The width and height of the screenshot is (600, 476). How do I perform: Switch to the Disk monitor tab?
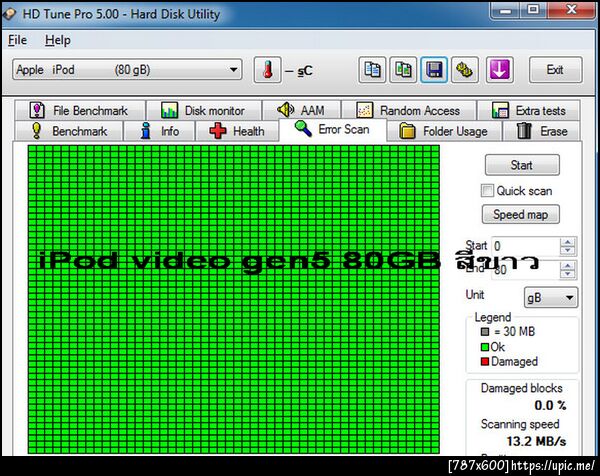(x=204, y=111)
